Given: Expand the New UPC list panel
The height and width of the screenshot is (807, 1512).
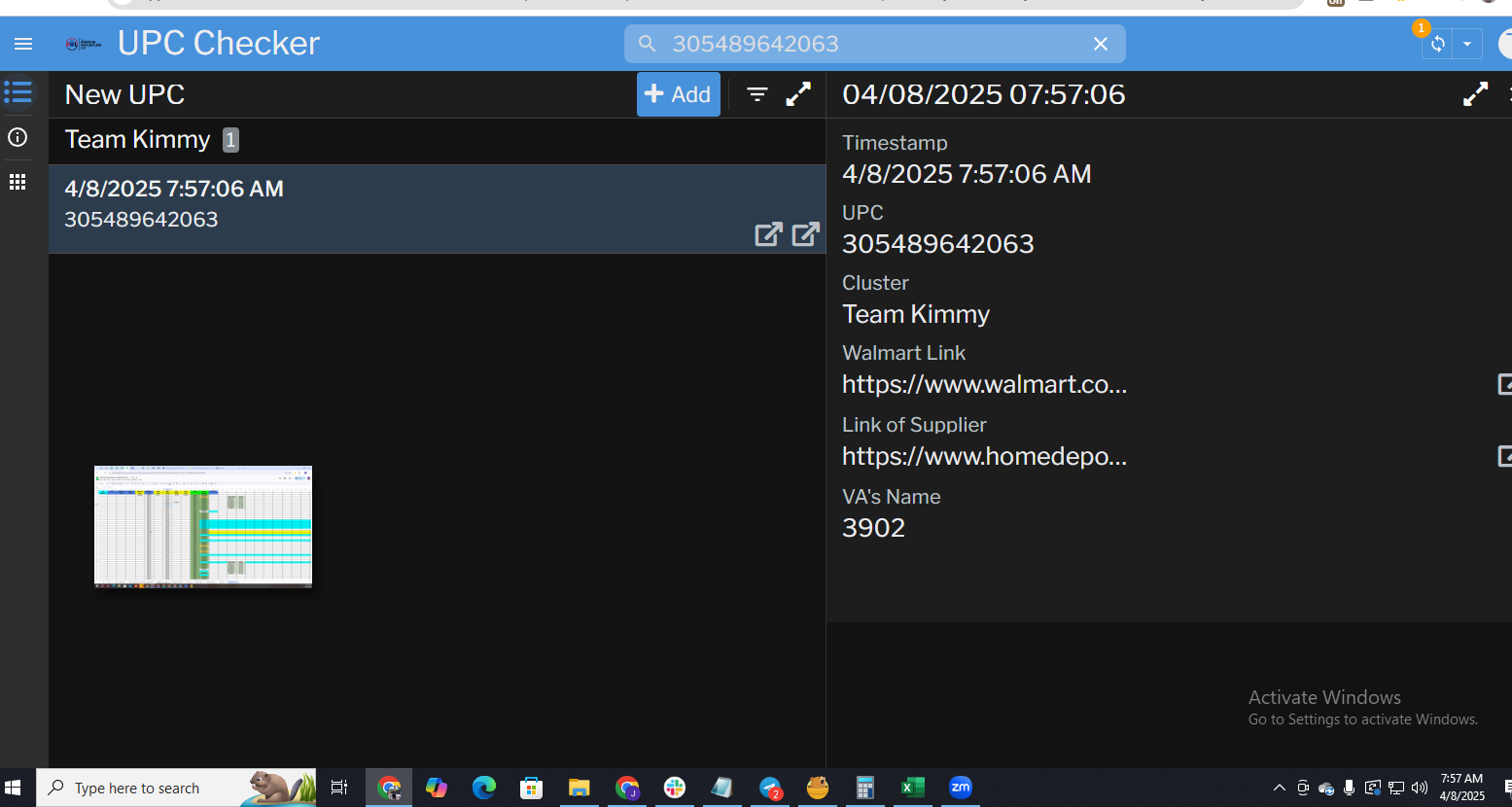Looking at the screenshot, I should coord(798,94).
